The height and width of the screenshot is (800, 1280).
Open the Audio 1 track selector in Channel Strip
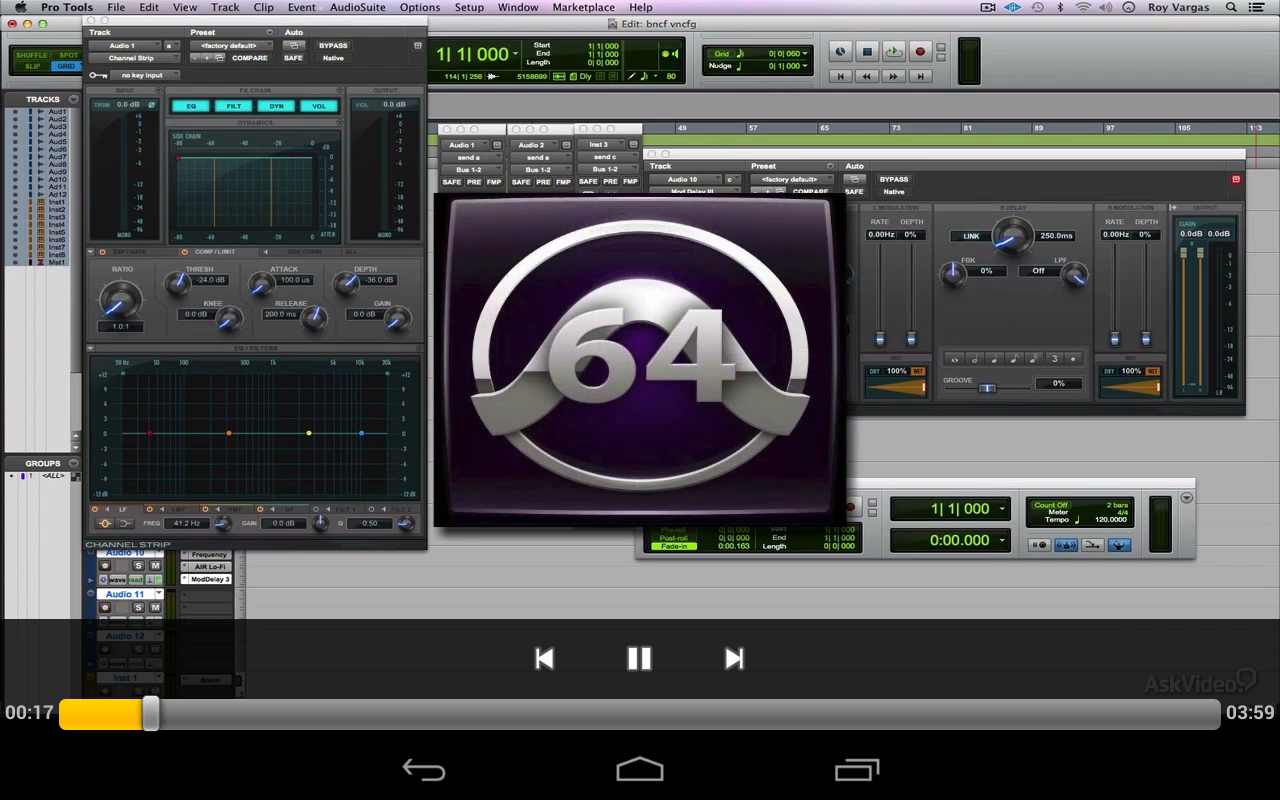[125, 45]
